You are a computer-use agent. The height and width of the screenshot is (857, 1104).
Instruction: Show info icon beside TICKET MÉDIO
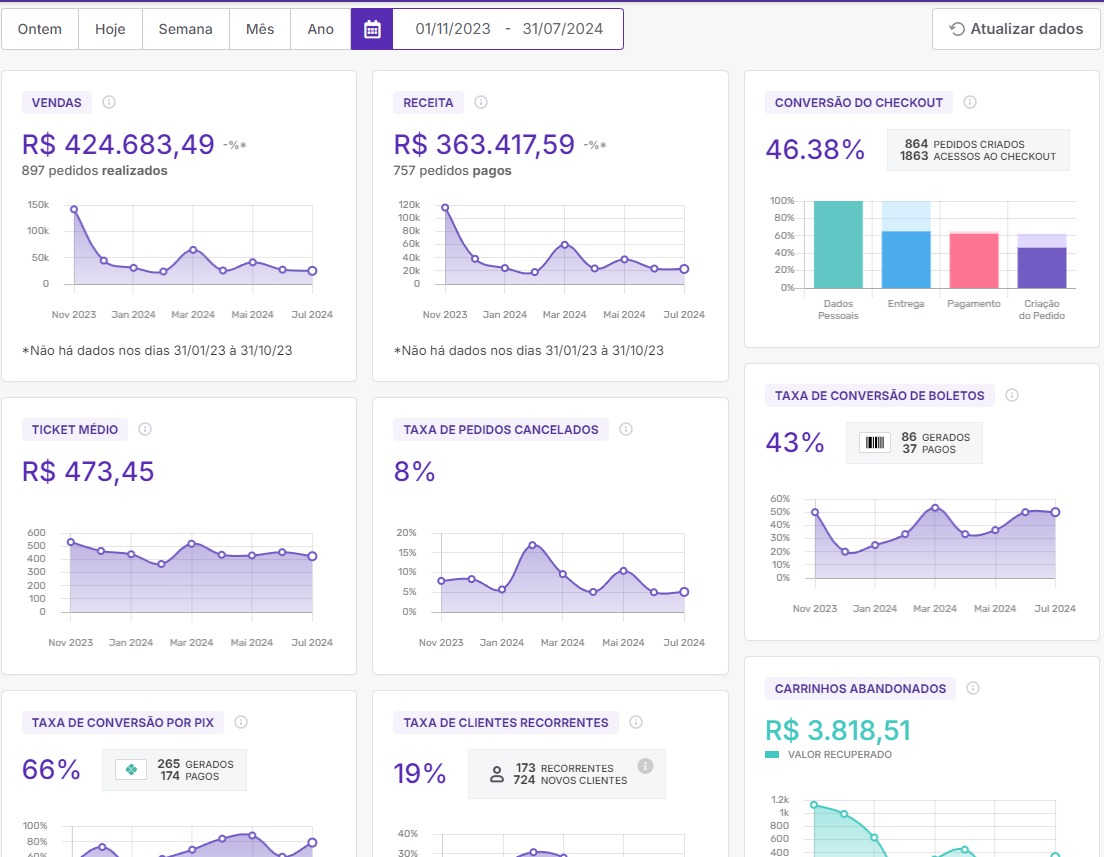pos(145,429)
